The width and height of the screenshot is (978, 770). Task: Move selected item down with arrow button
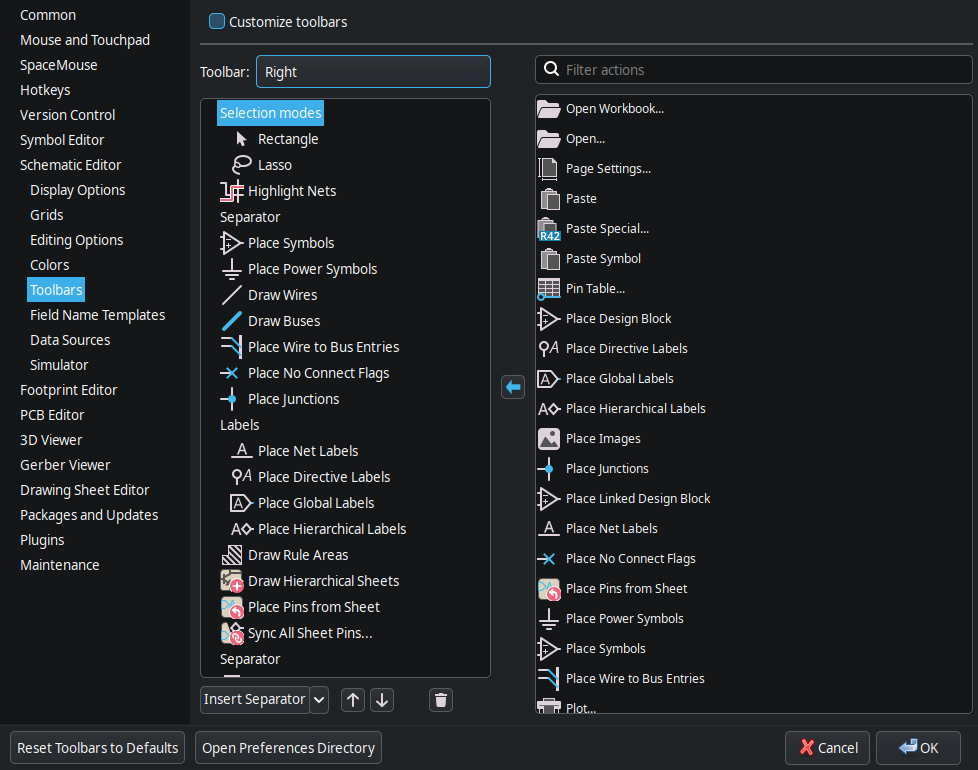[x=382, y=700]
